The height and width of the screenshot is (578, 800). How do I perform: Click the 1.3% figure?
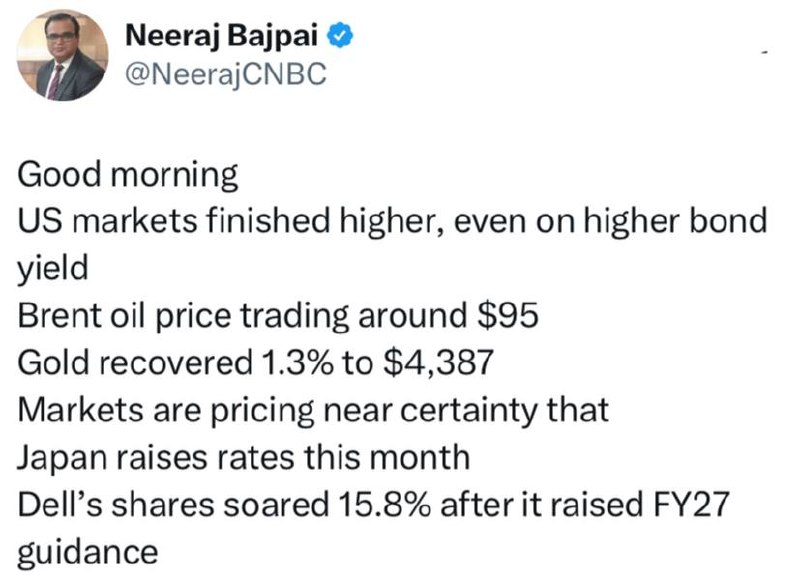point(297,363)
